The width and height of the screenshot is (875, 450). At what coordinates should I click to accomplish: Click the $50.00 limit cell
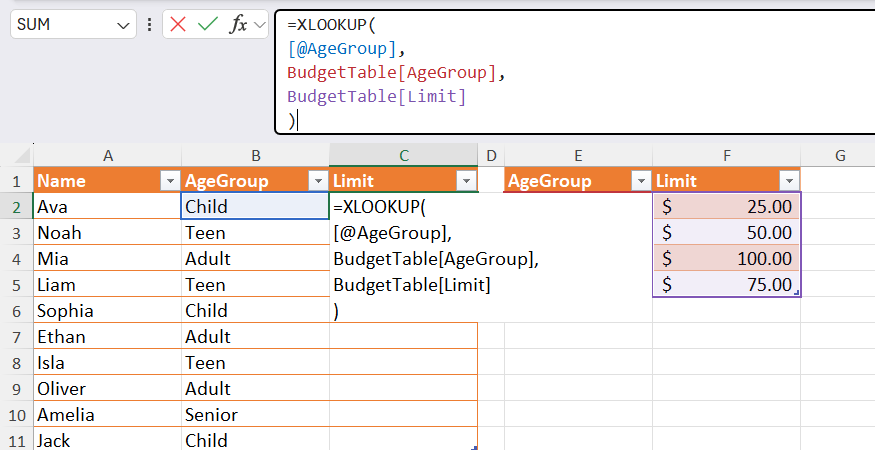(727, 232)
